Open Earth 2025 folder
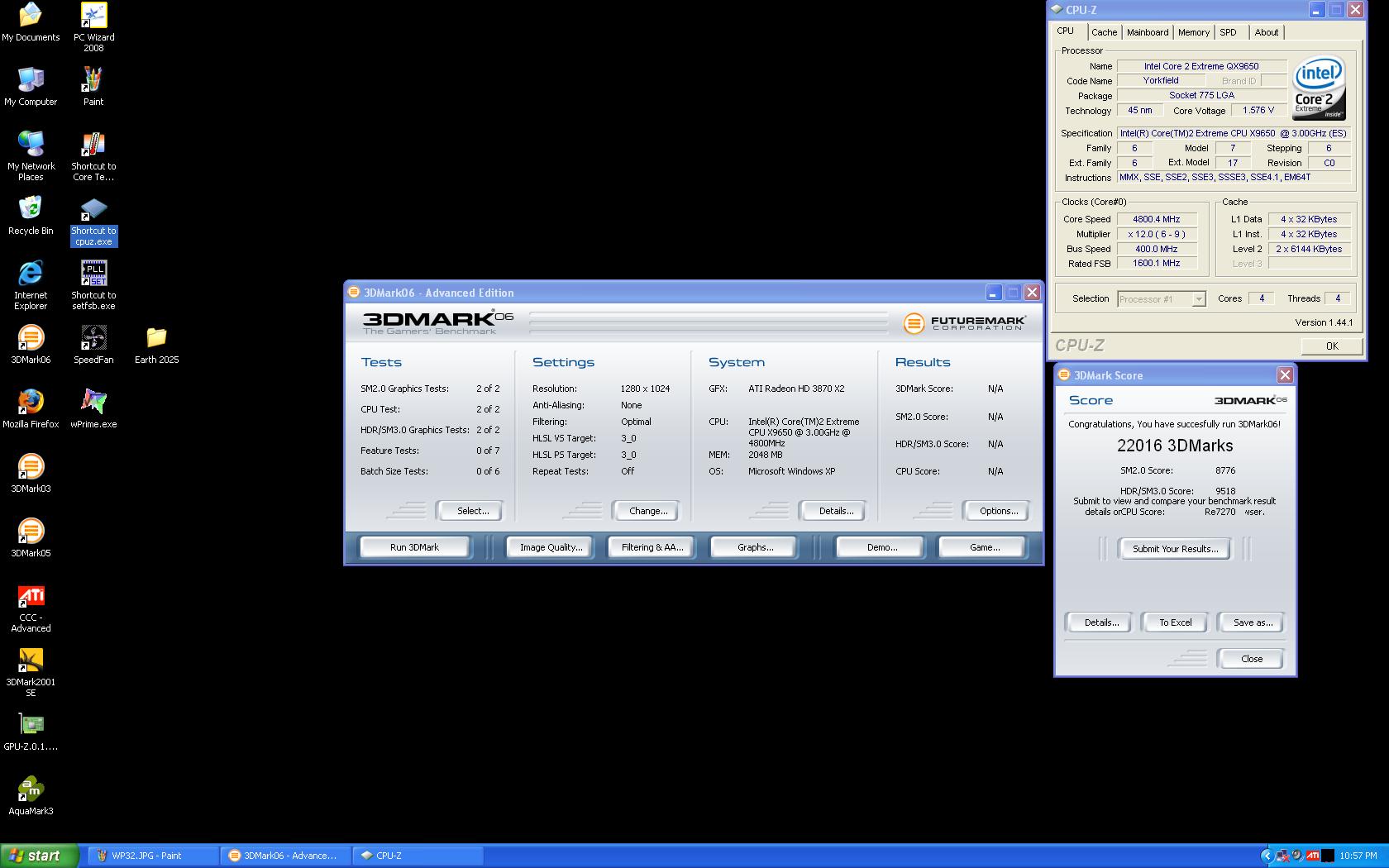 pyautogui.click(x=156, y=345)
